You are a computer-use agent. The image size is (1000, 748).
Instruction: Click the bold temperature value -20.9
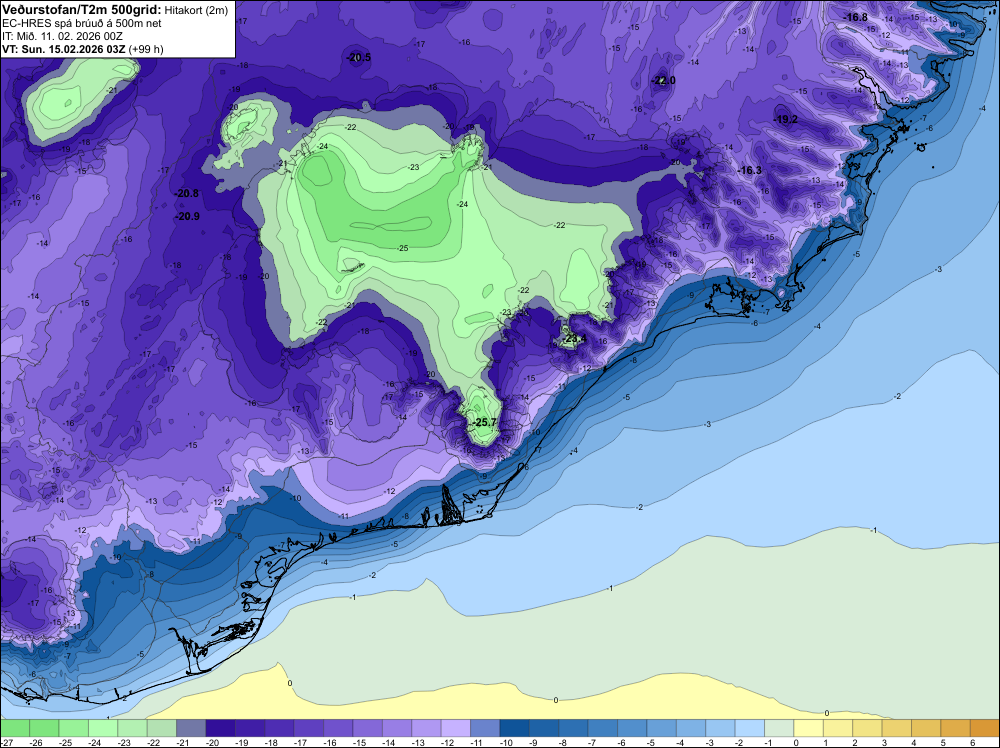point(188,216)
